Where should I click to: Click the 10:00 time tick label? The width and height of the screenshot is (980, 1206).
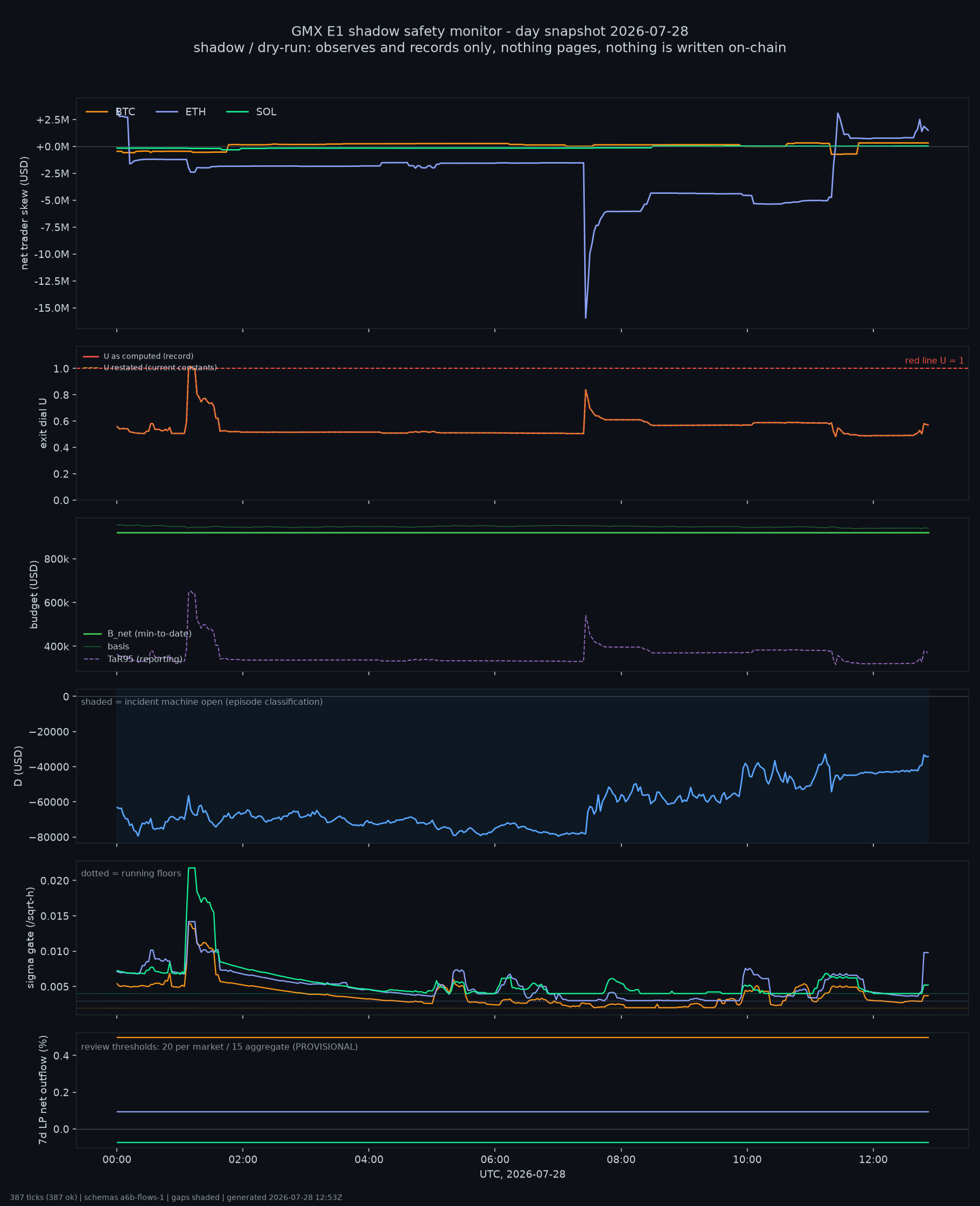pos(747,1160)
